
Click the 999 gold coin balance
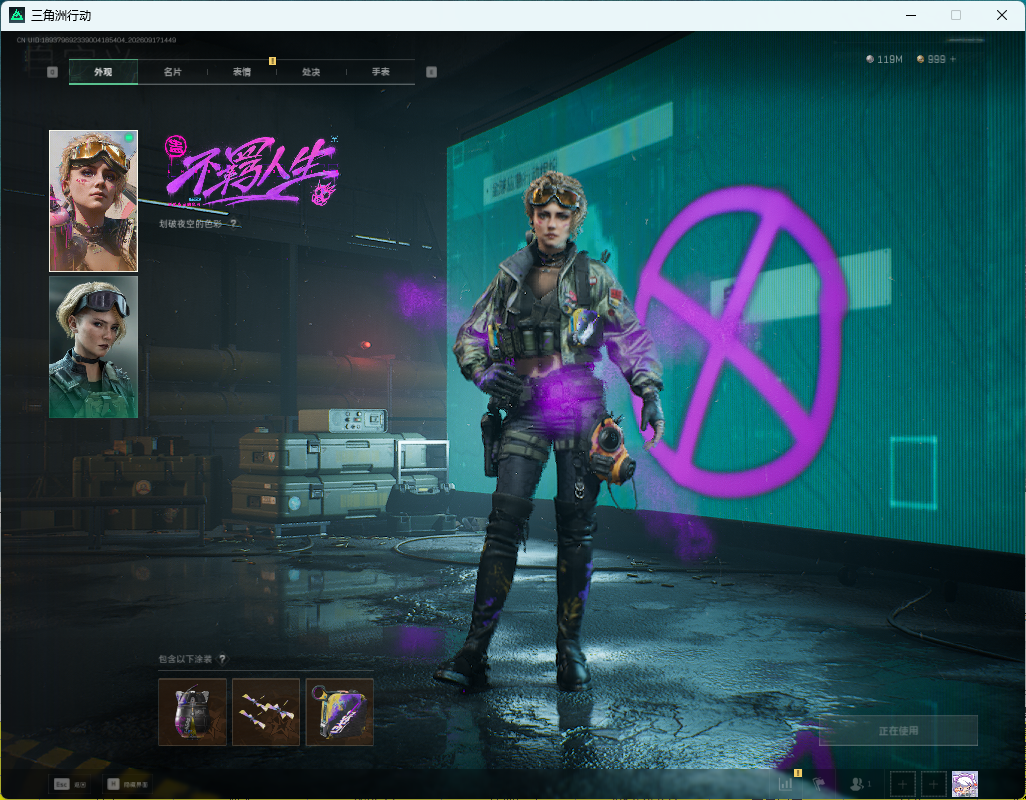click(x=930, y=59)
